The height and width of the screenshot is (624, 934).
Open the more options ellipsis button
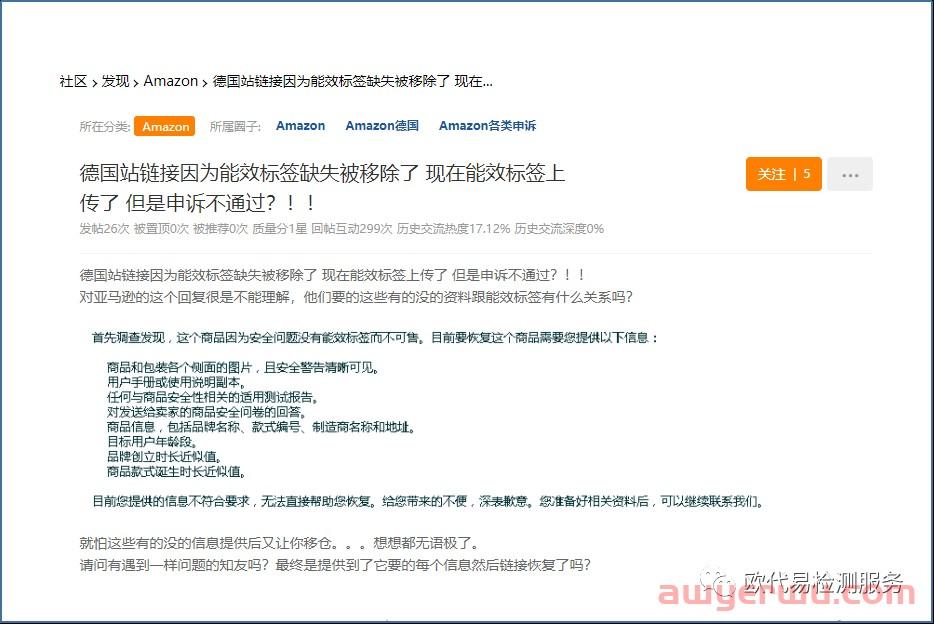point(849,174)
